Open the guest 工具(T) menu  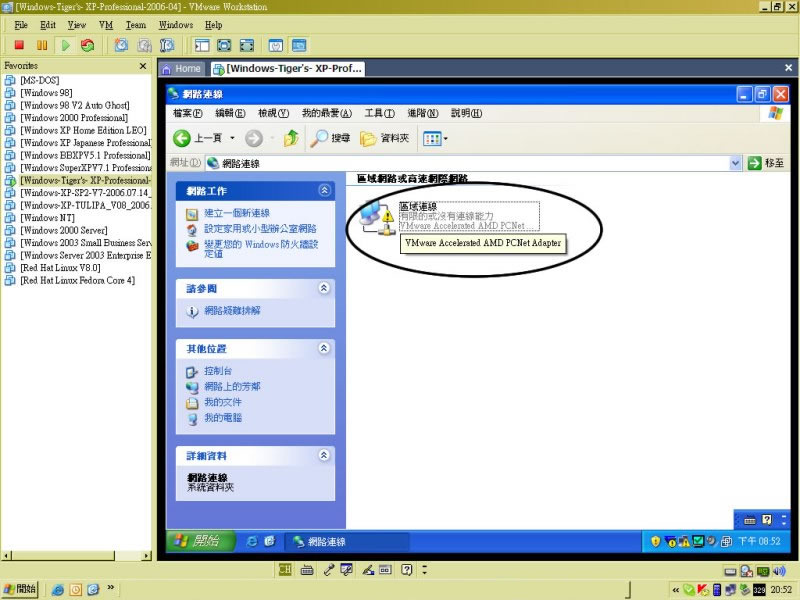[x=380, y=113]
